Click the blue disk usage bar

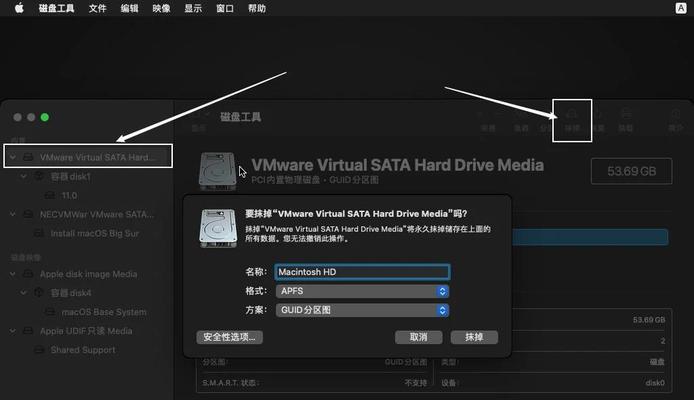(x=590, y=237)
